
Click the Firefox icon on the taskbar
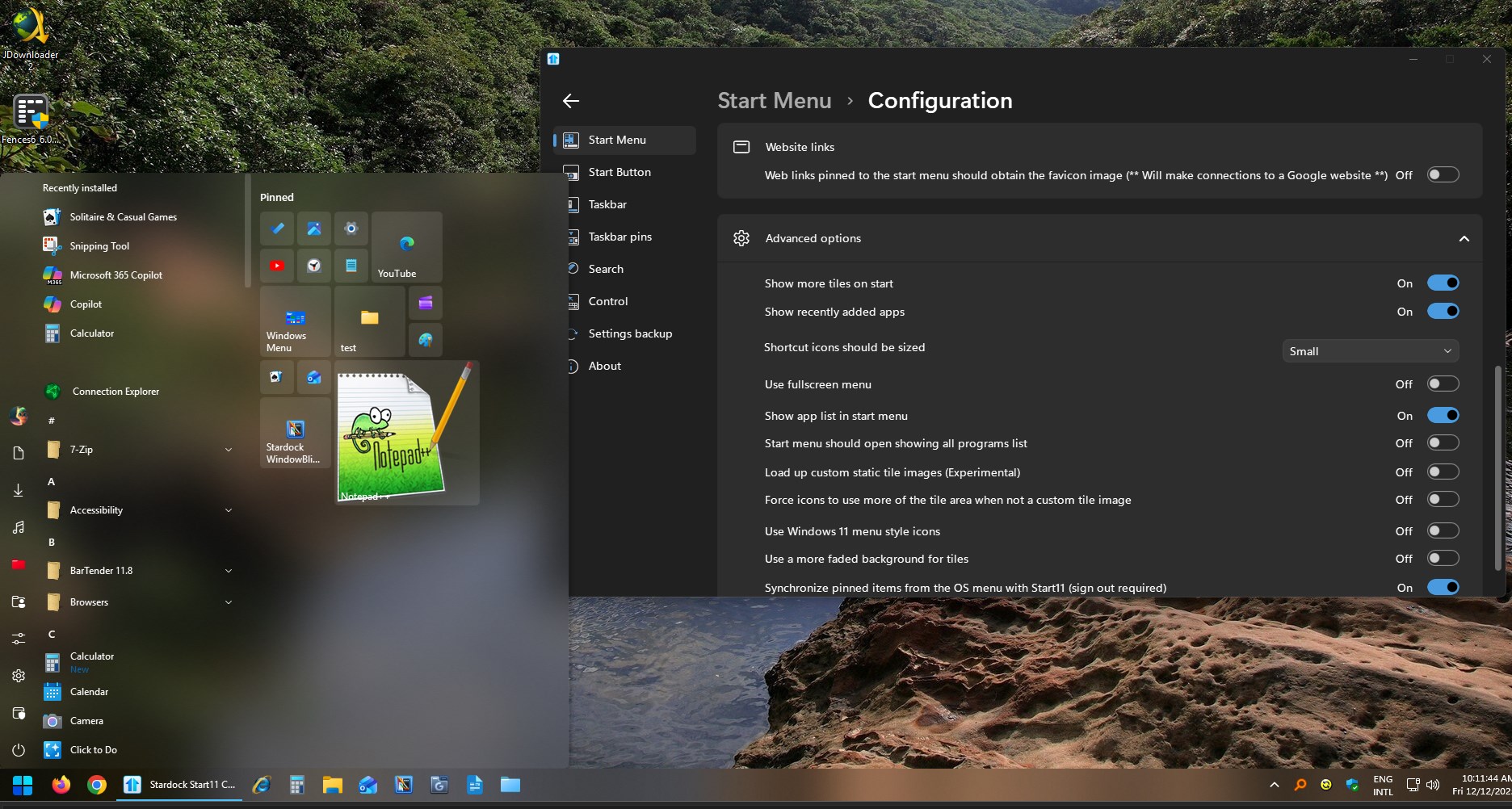click(x=61, y=785)
